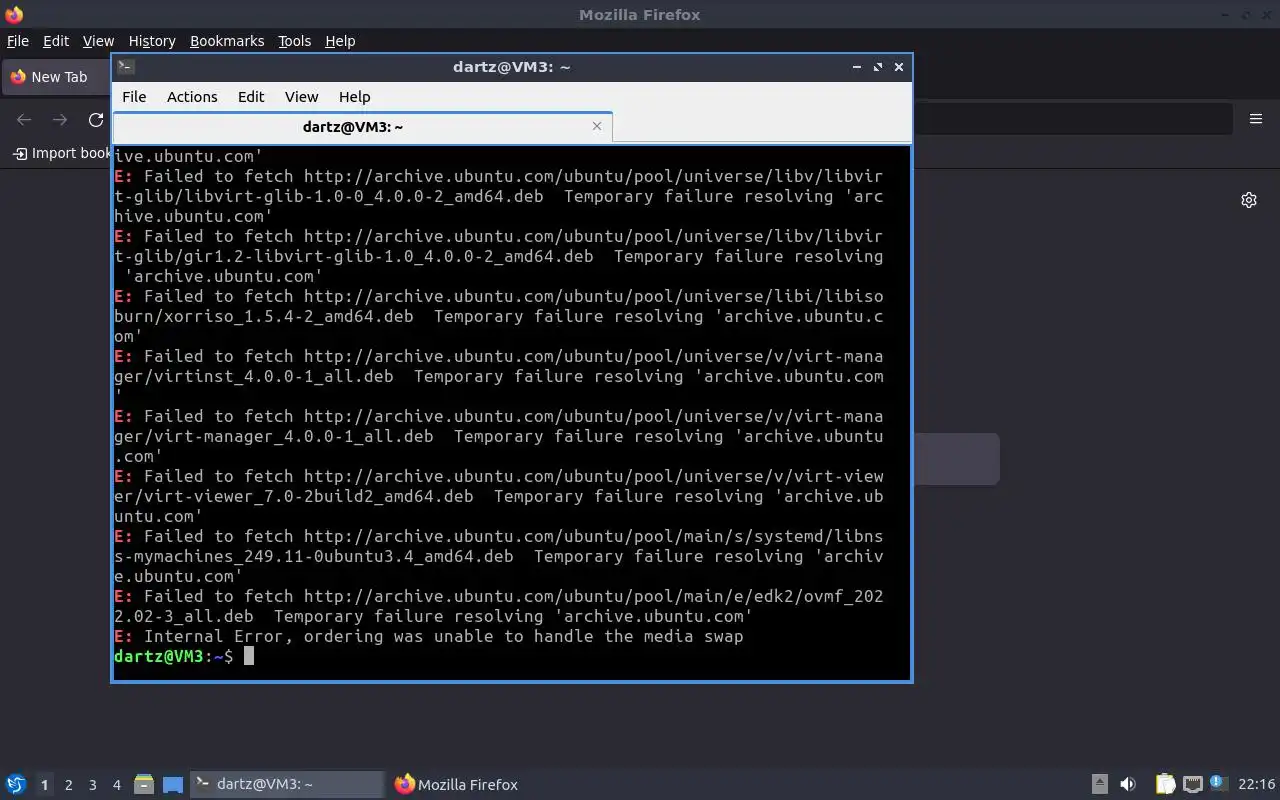The height and width of the screenshot is (800, 1280).
Task: Open Firefox File menu
Action: (18, 41)
